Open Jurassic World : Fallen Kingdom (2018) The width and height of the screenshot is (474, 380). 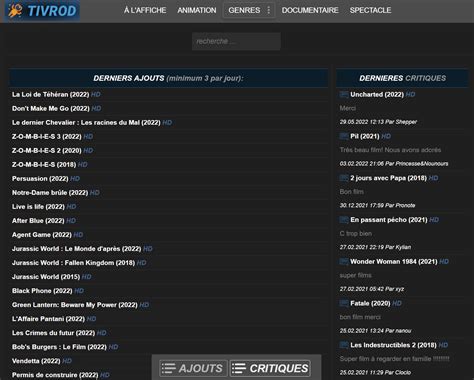[x=73, y=262]
